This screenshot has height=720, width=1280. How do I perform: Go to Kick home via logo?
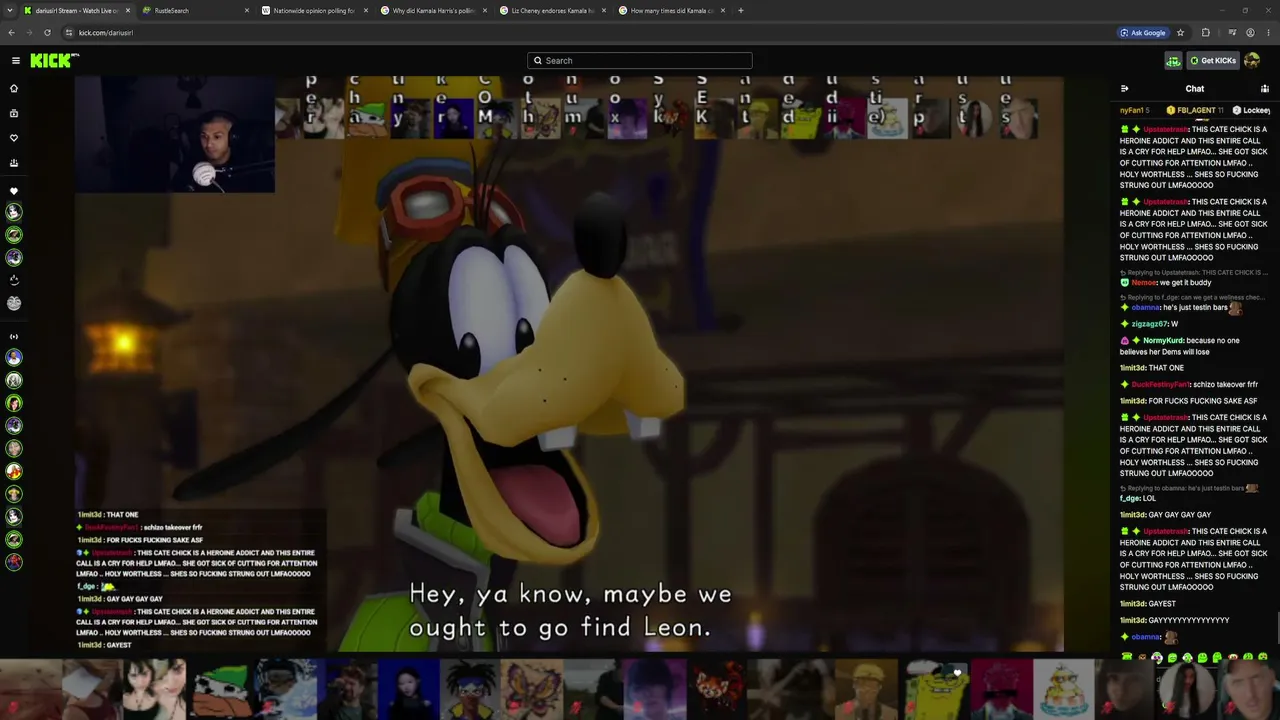coord(54,61)
